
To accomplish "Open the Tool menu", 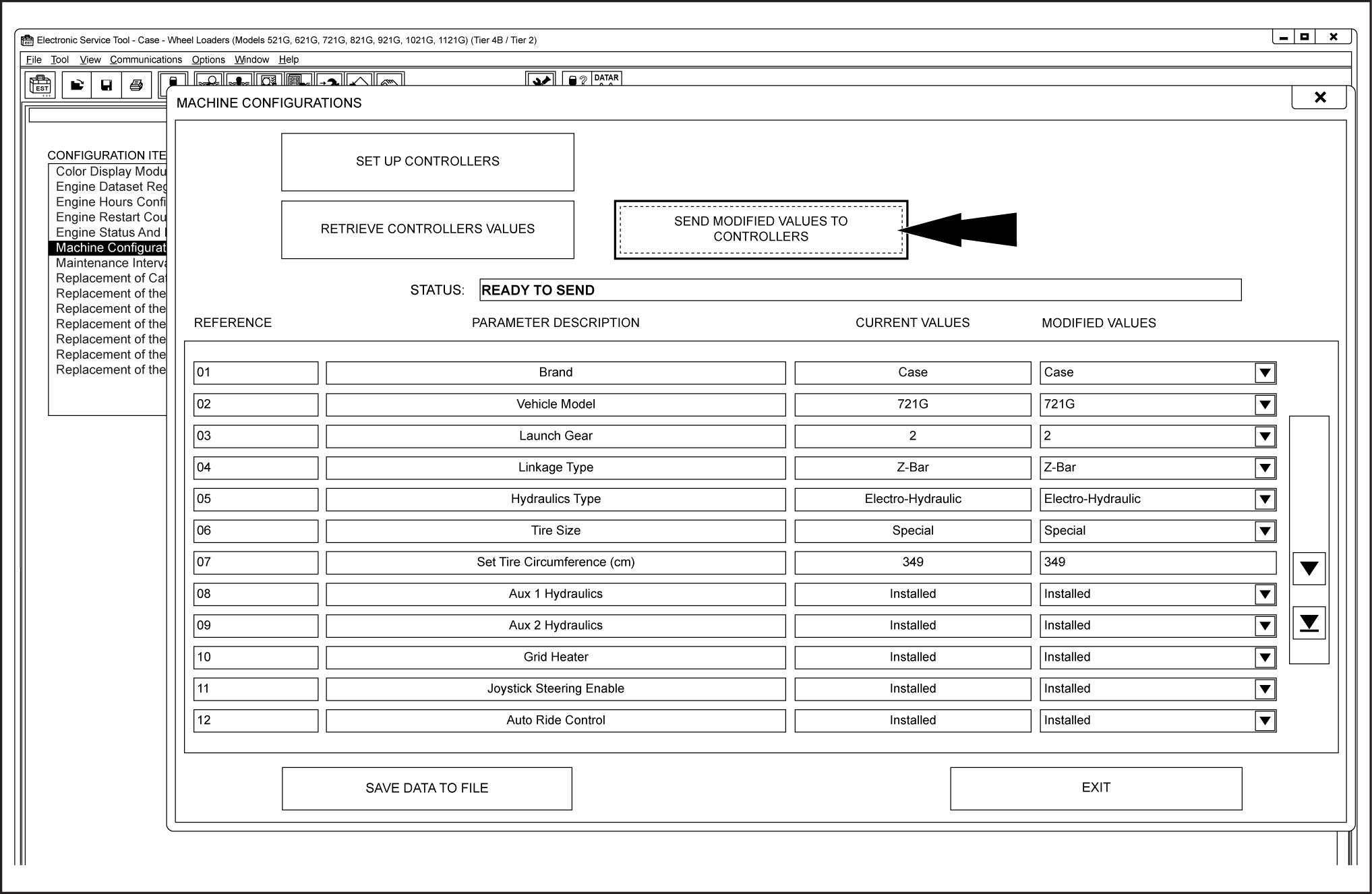I will (59, 59).
